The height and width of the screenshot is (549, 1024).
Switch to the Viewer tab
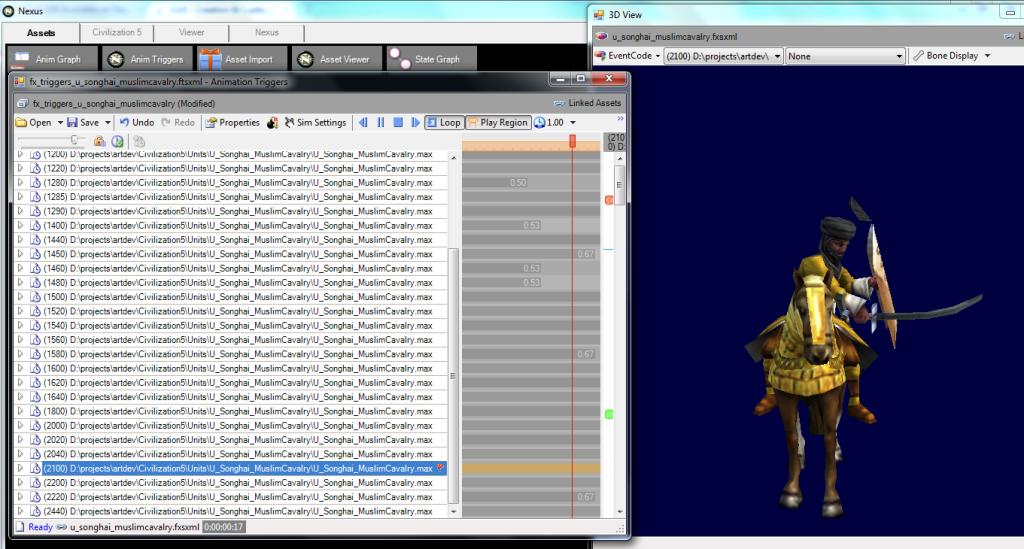191,32
